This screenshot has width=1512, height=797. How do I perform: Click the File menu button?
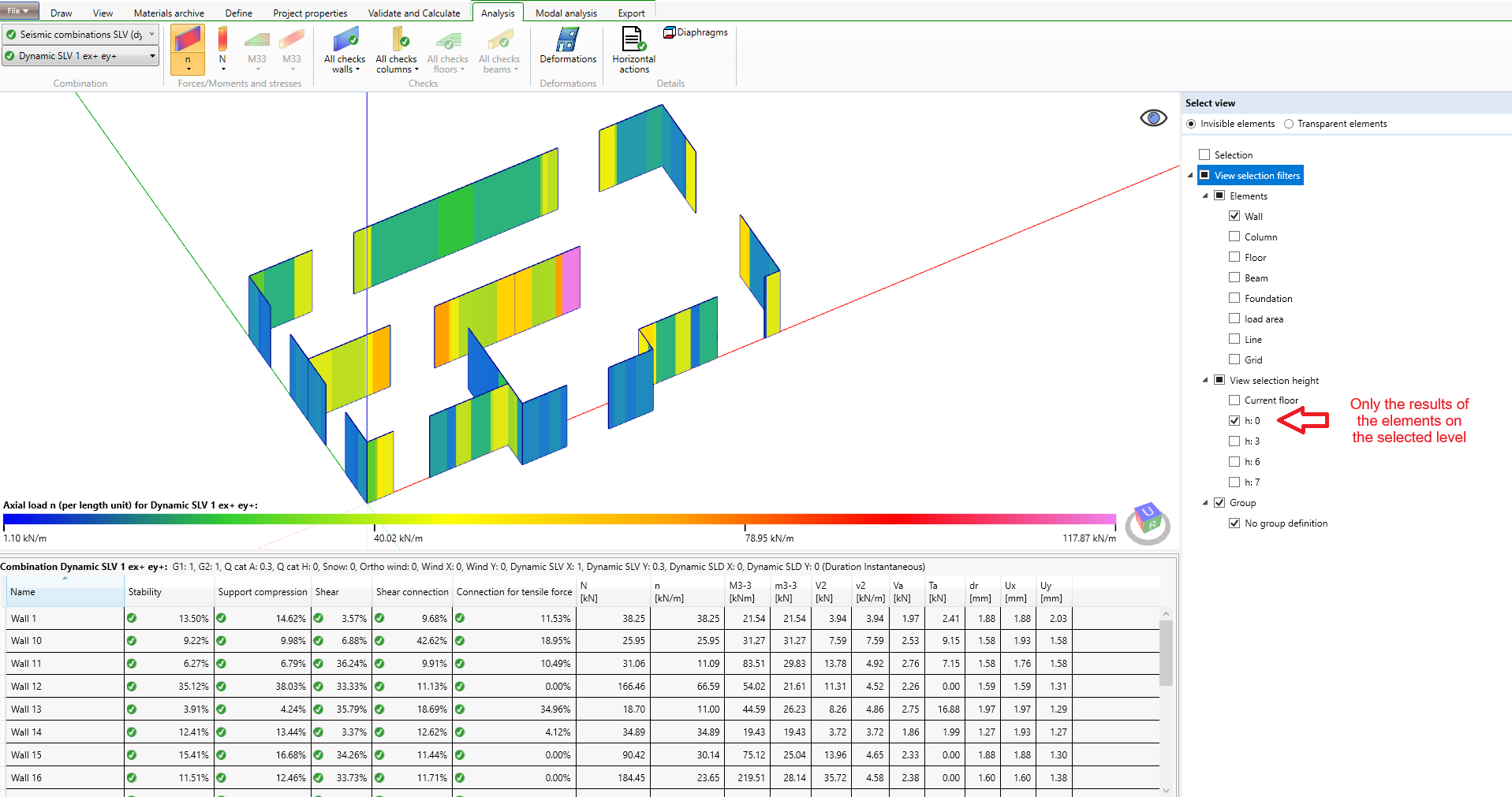18,11
